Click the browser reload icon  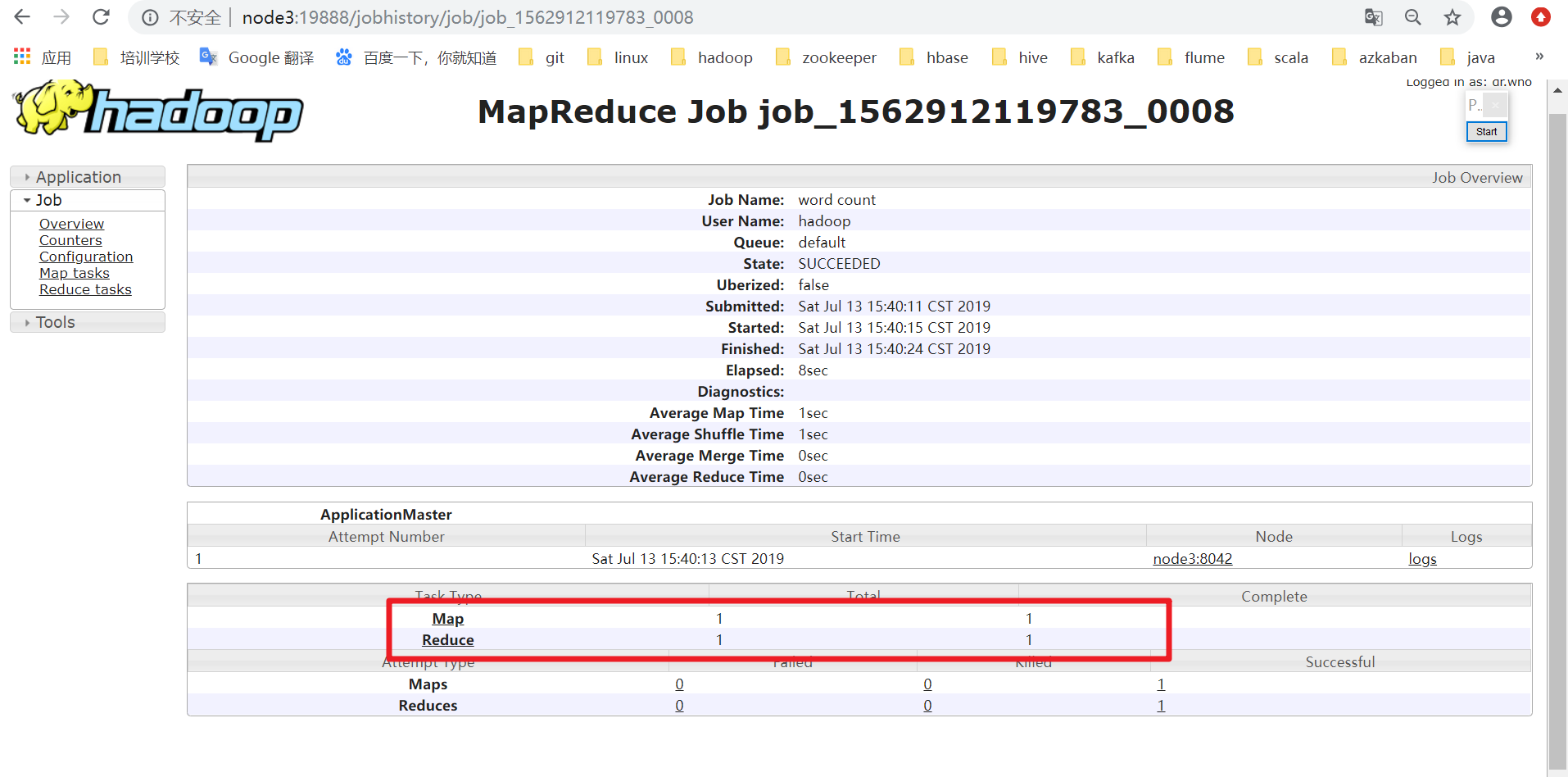click(x=101, y=17)
